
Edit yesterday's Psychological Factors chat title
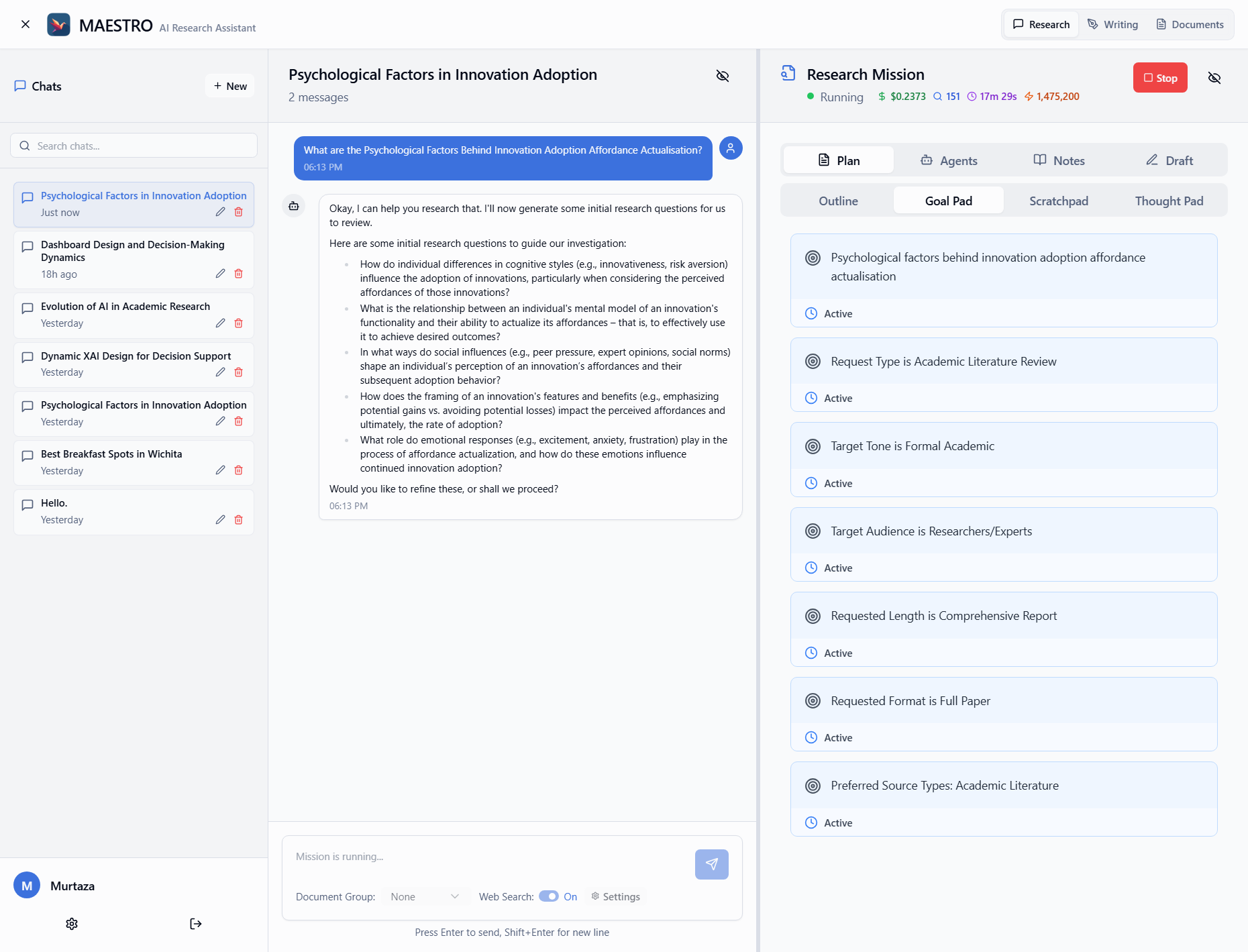(x=220, y=421)
